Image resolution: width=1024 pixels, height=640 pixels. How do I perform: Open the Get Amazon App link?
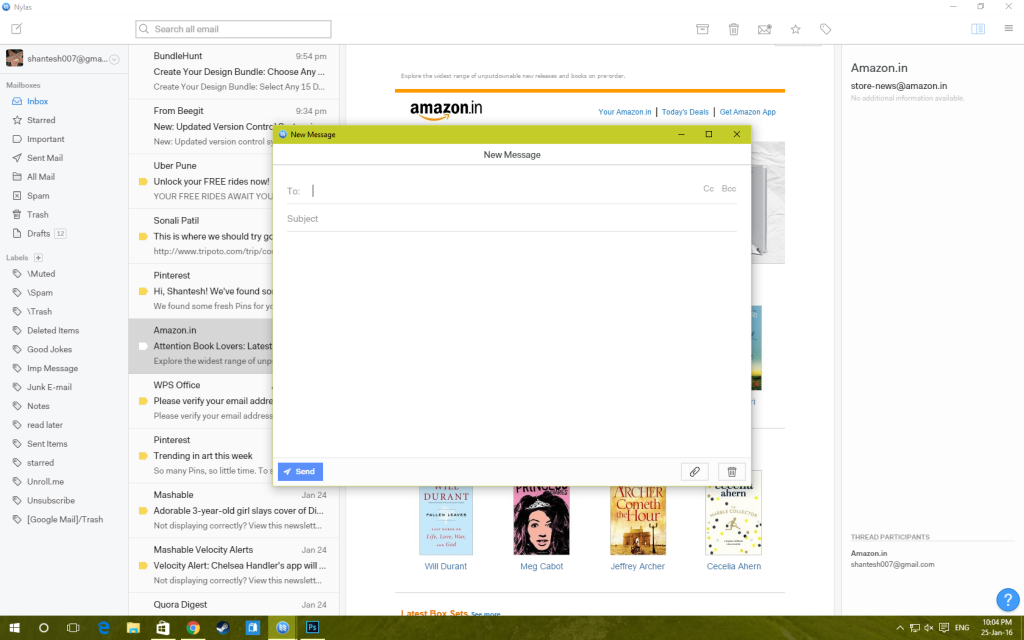(748, 112)
